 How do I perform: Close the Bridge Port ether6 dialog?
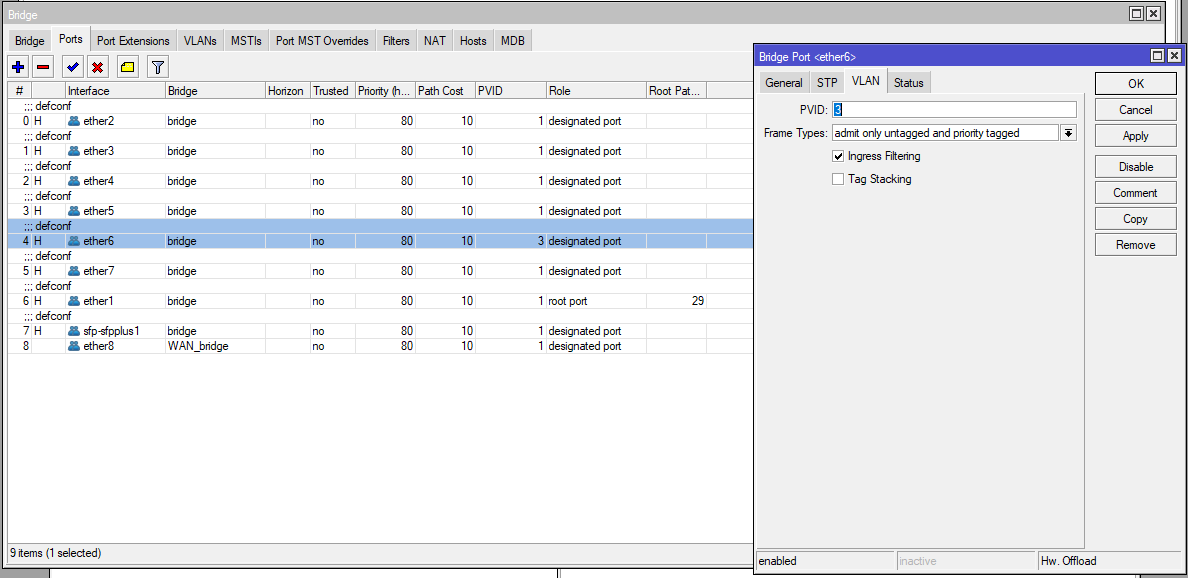1174,56
